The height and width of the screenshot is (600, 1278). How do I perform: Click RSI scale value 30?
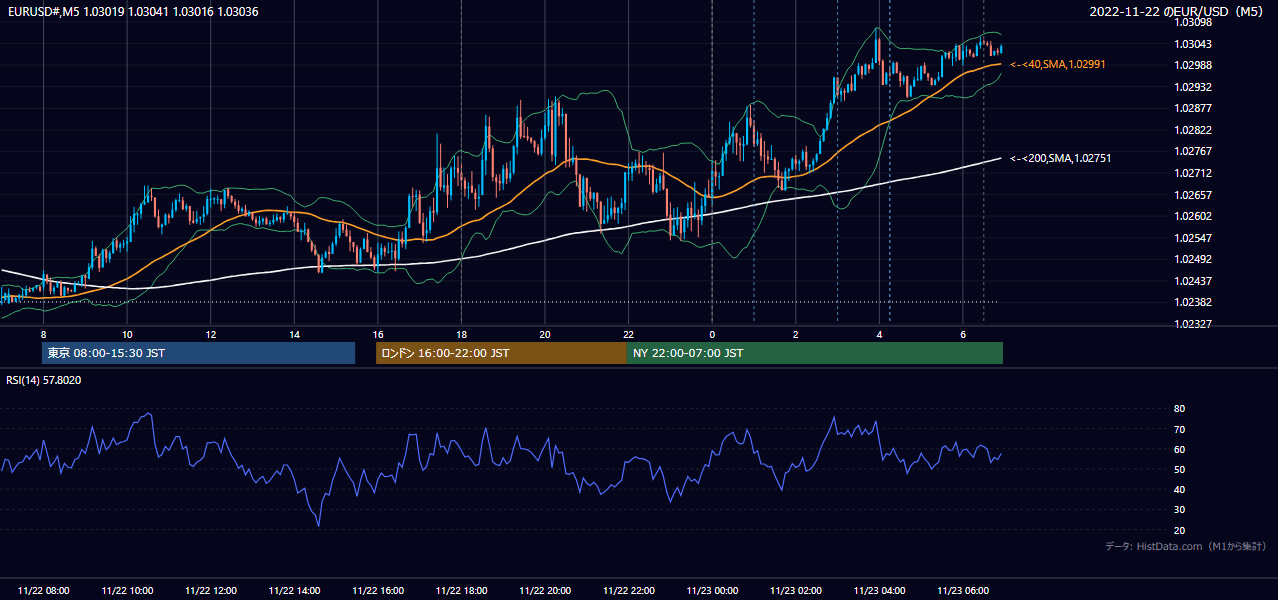1180,510
